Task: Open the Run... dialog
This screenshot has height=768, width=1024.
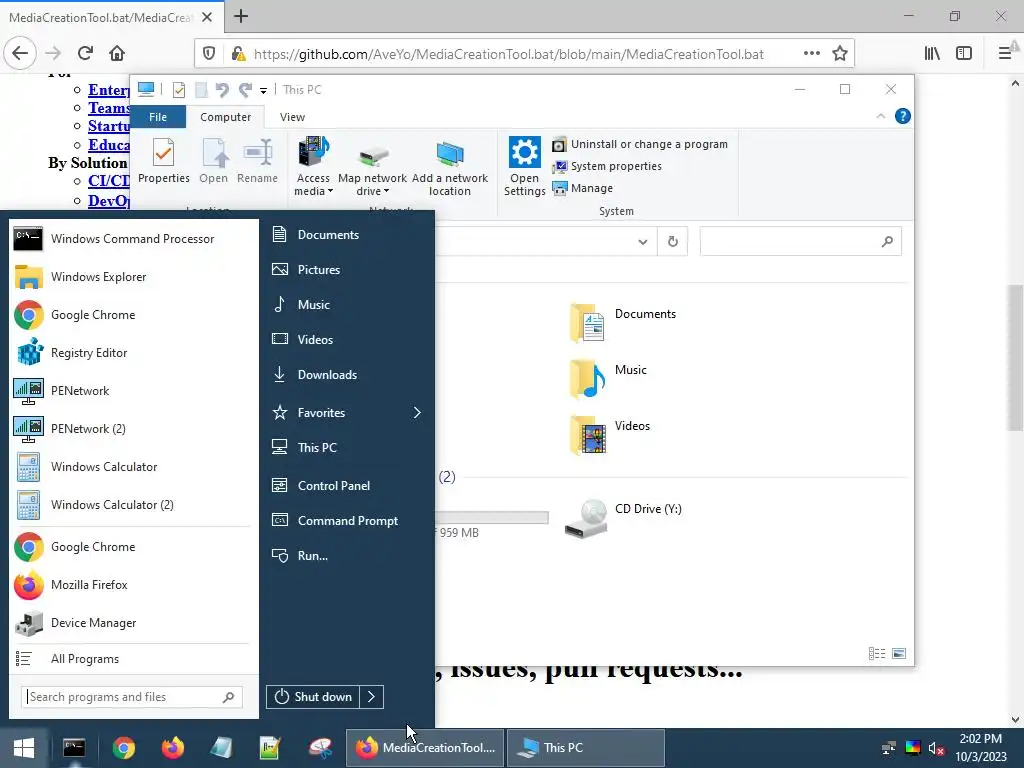Action: [347, 556]
